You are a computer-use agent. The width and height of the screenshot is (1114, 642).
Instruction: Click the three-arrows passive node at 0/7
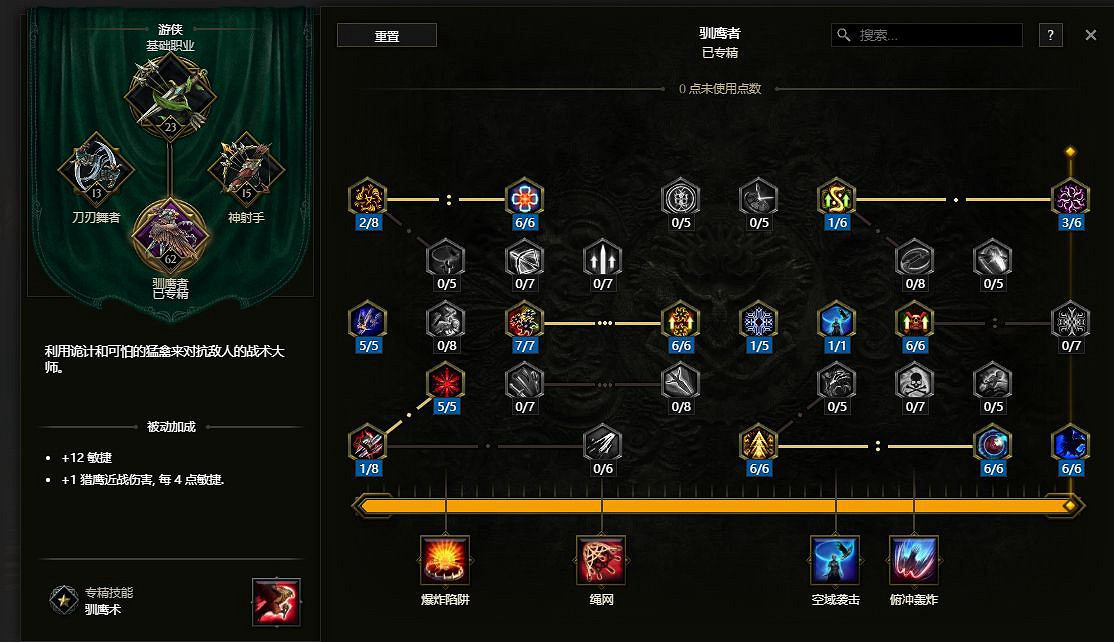[602, 259]
